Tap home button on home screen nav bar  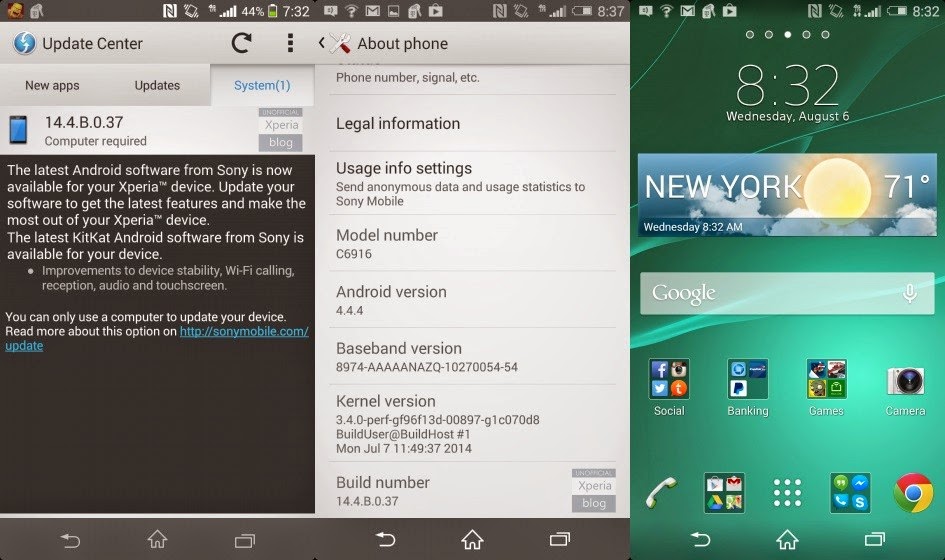pos(787,539)
